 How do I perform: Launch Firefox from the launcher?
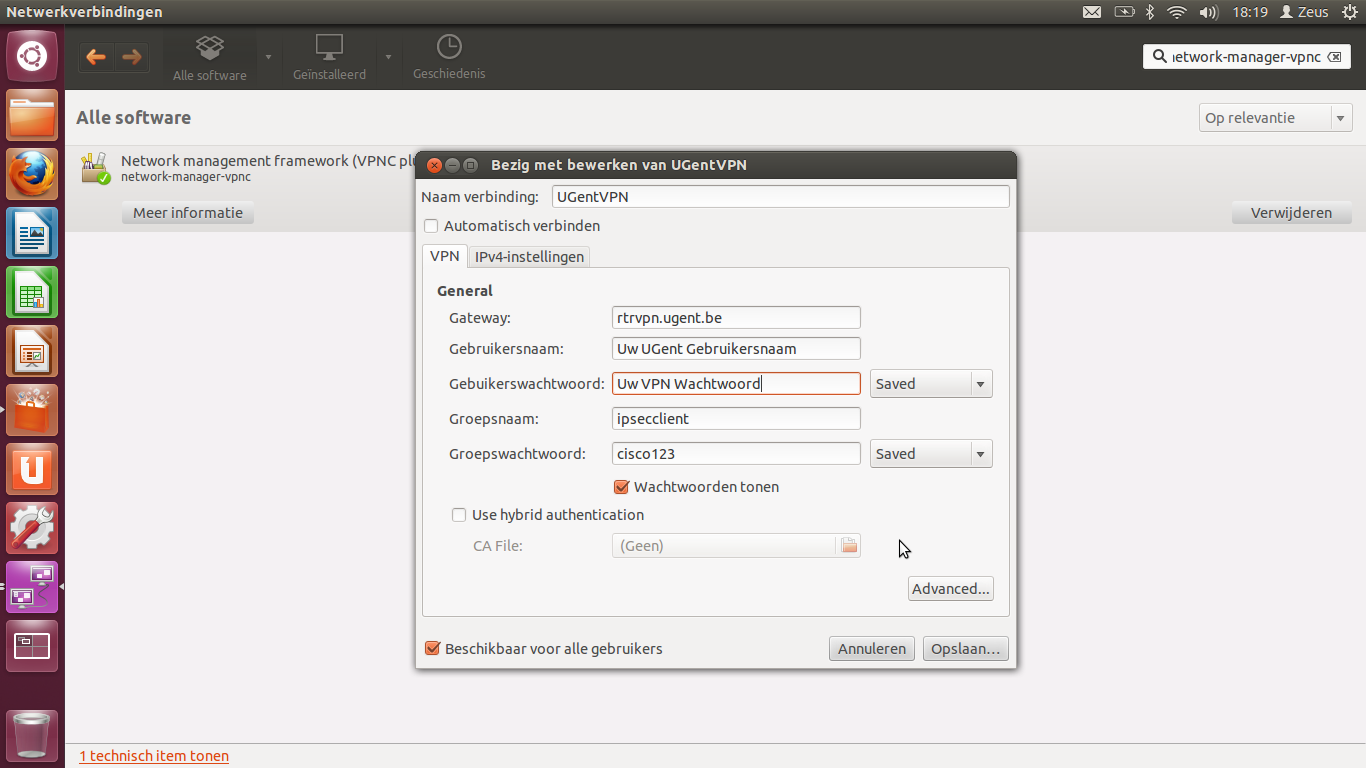tap(32, 175)
